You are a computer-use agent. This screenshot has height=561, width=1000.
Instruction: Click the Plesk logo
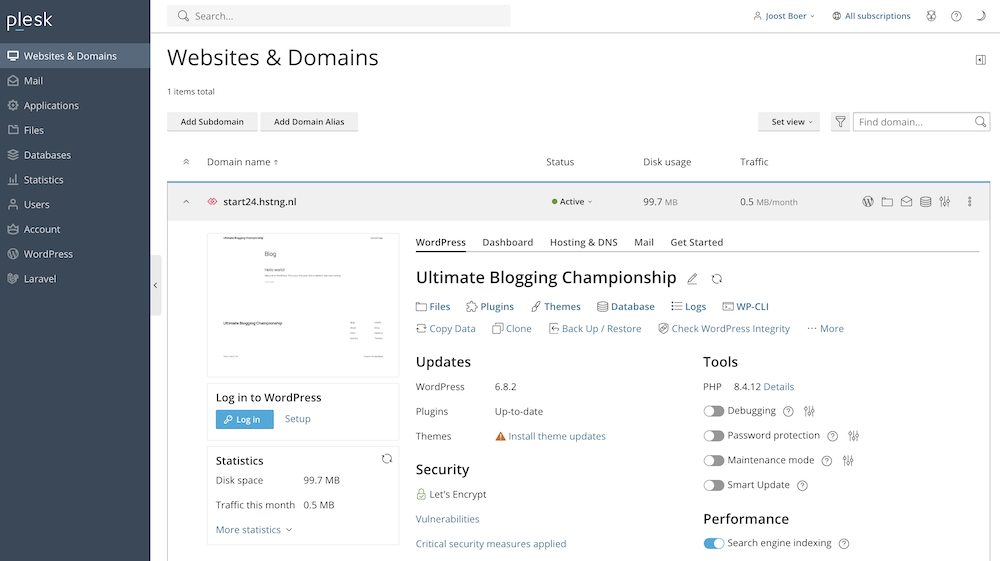(x=29, y=20)
